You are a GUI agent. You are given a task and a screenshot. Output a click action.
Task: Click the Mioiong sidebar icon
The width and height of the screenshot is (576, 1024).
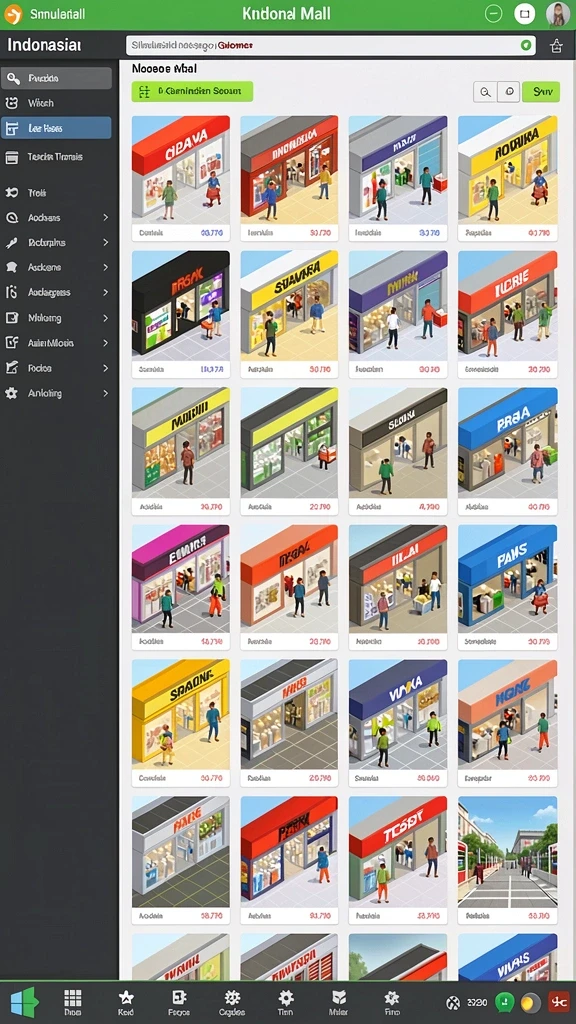11,318
